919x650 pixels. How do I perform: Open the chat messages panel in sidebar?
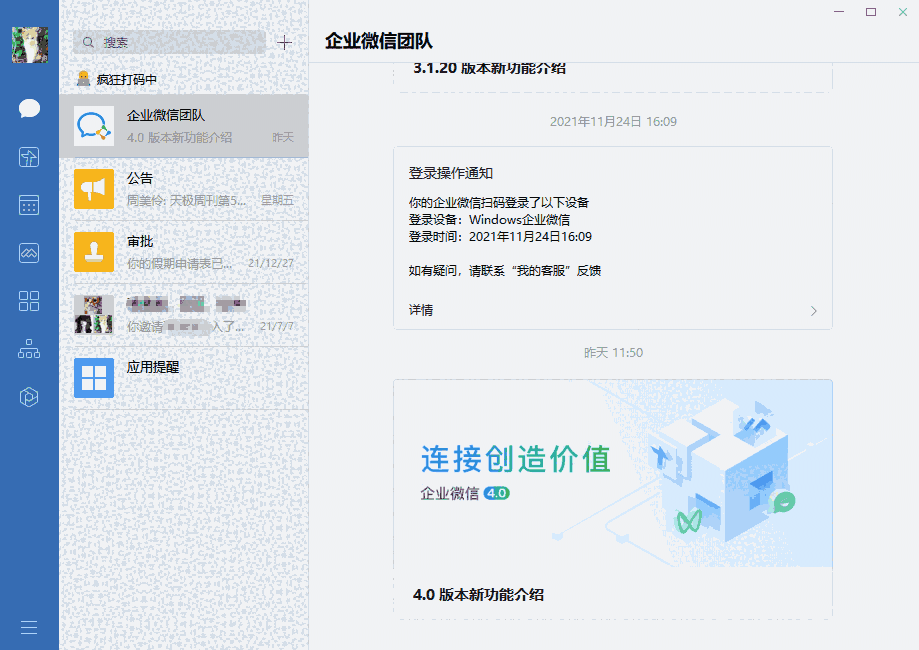pos(28,108)
